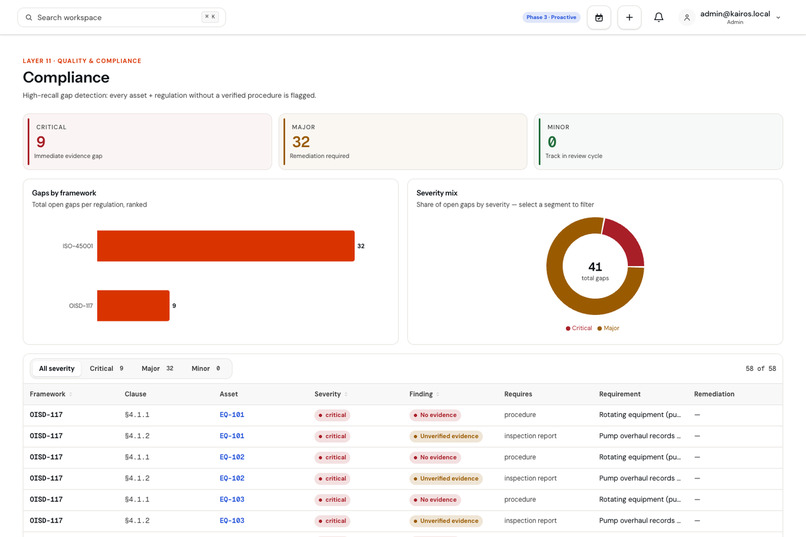This screenshot has height=537, width=806.
Task: Click 'Unverified evidence' badge for EQ-101
Action: [446, 436]
